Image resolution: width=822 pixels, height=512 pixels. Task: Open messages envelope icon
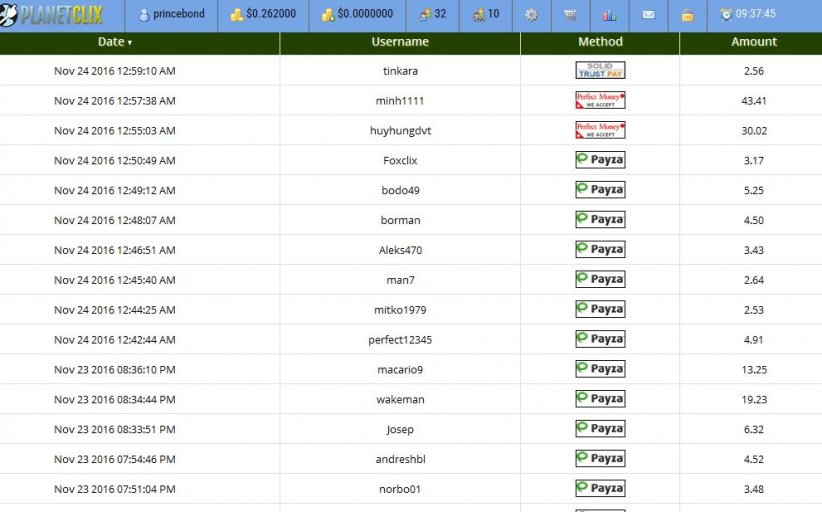click(x=648, y=15)
